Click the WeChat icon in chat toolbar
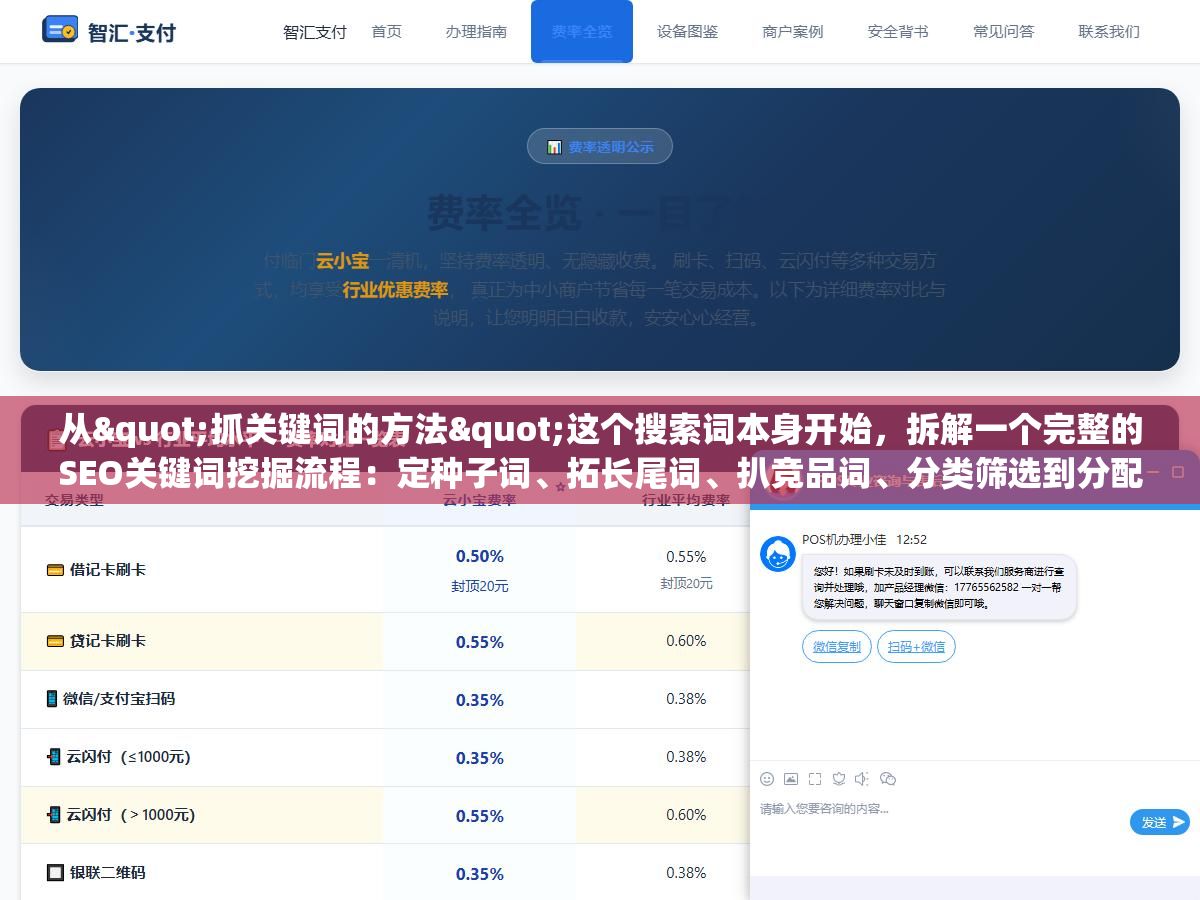This screenshot has width=1200, height=900. click(x=888, y=779)
